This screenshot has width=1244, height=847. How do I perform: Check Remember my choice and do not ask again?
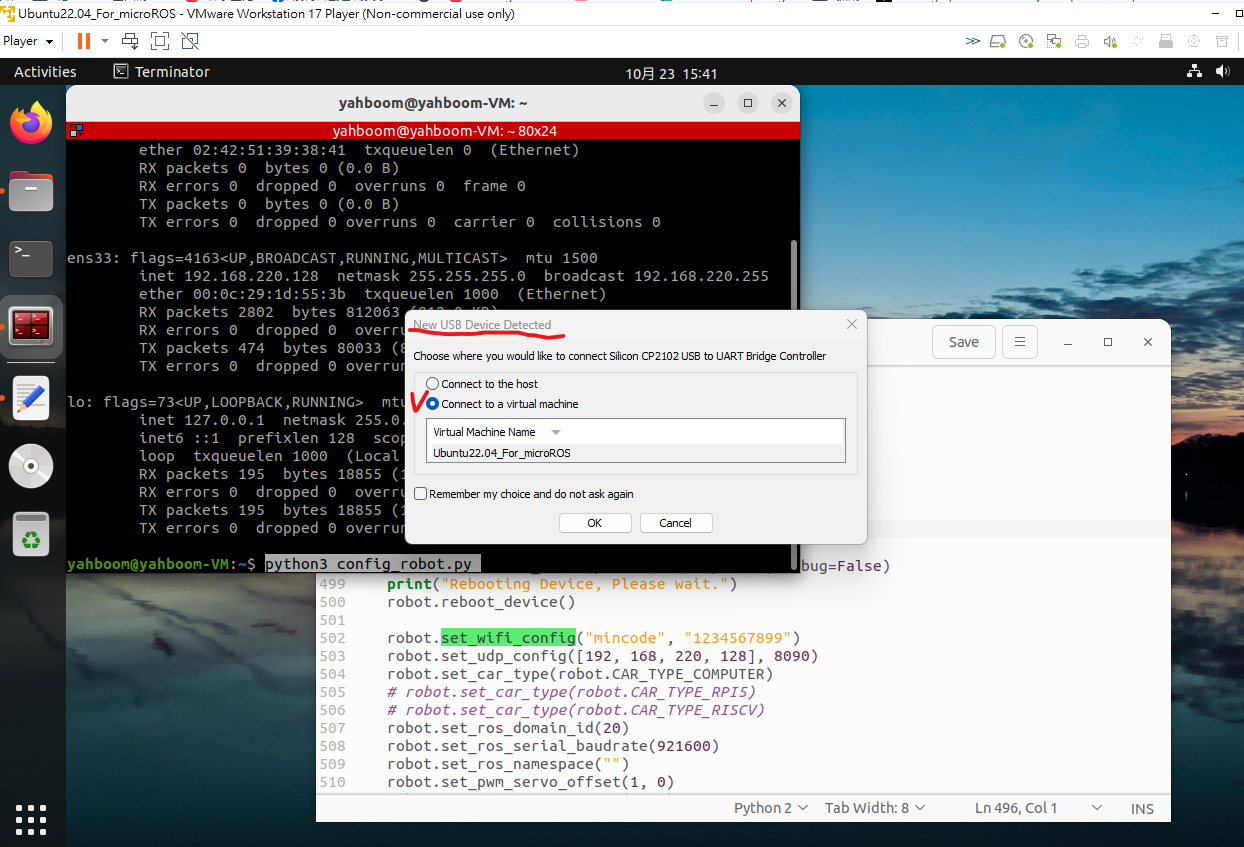click(523, 494)
